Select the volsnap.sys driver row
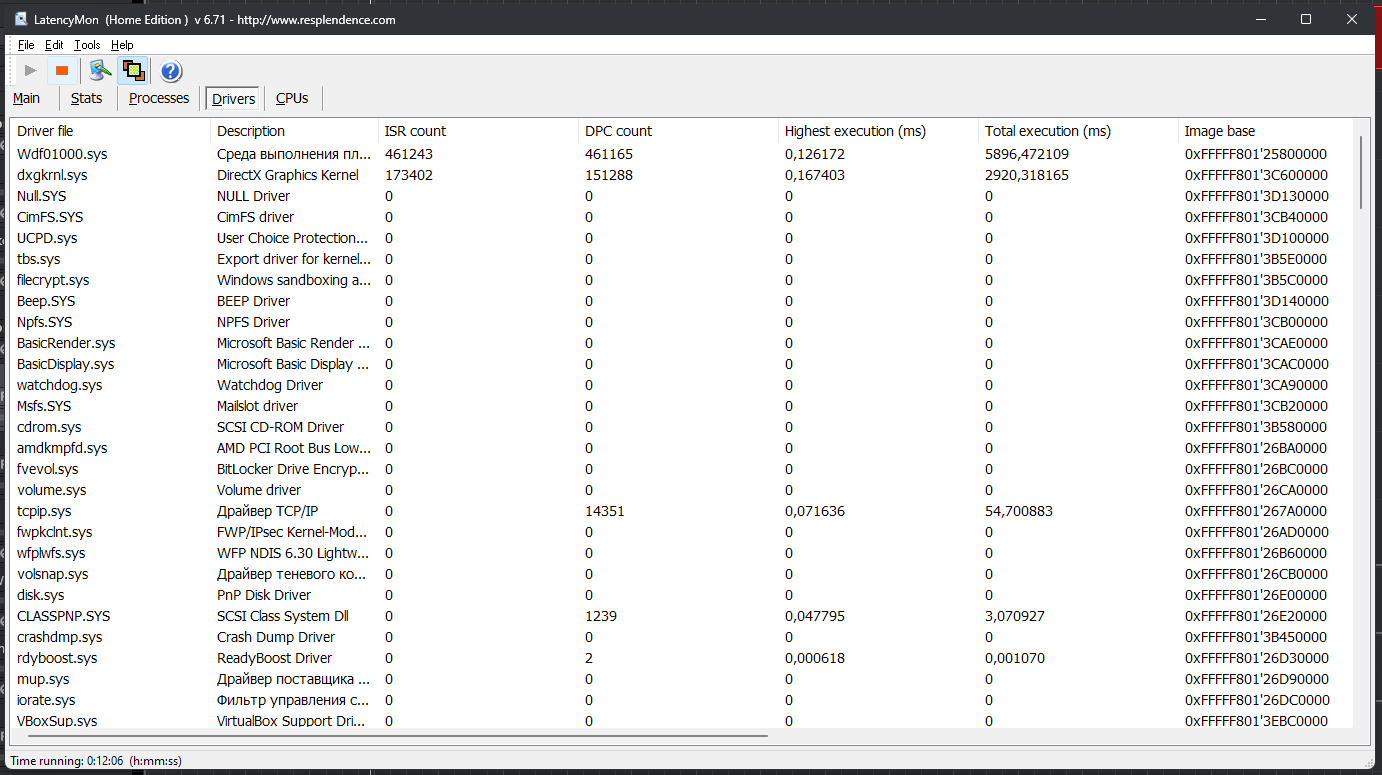 click(681, 574)
